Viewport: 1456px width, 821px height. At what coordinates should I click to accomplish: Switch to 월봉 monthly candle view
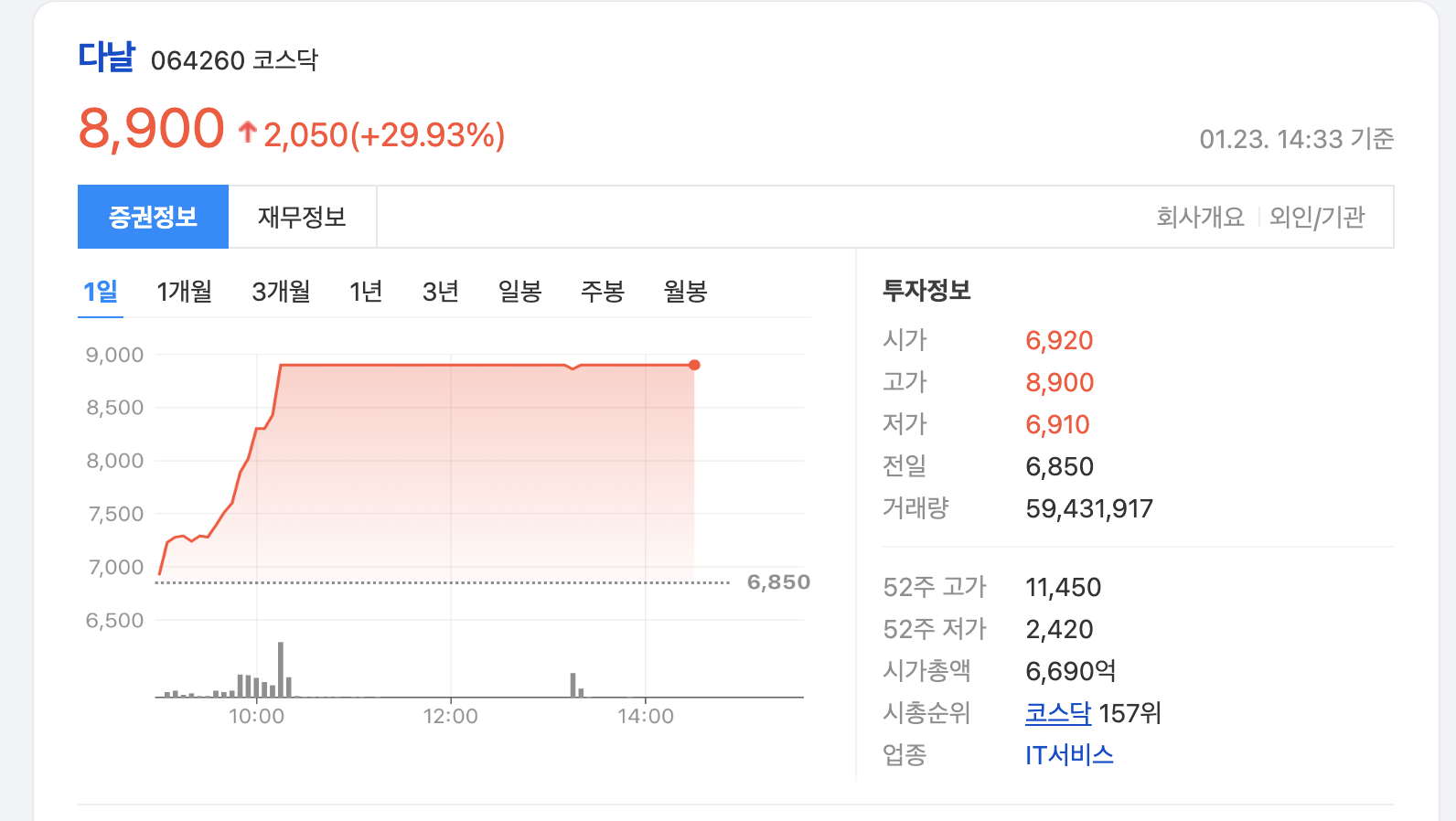tap(684, 291)
